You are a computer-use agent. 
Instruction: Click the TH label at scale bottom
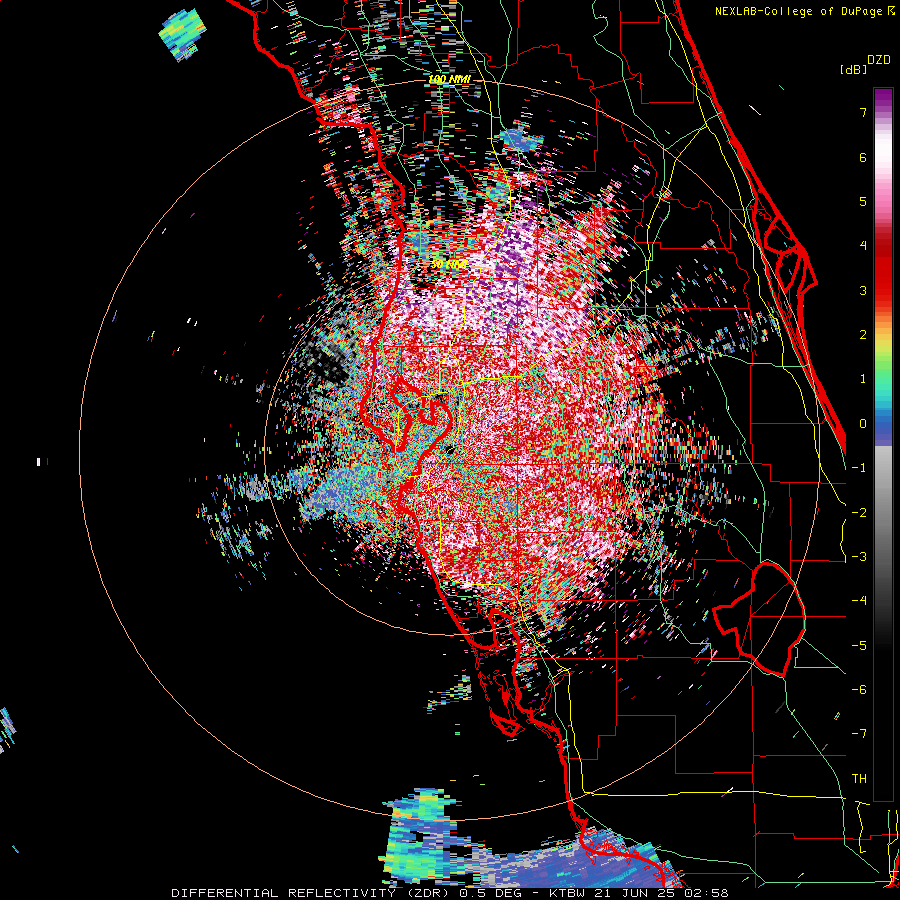tap(859, 779)
